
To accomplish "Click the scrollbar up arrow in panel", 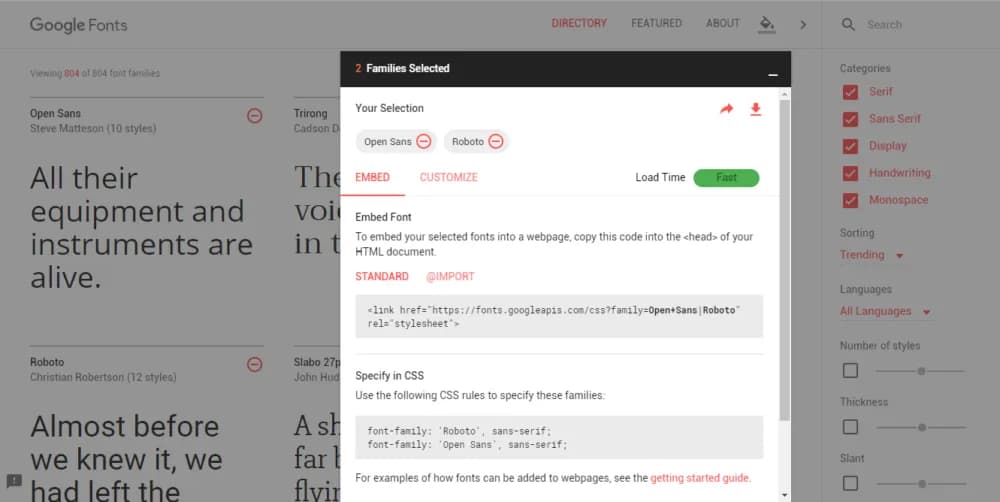I will click(784, 94).
